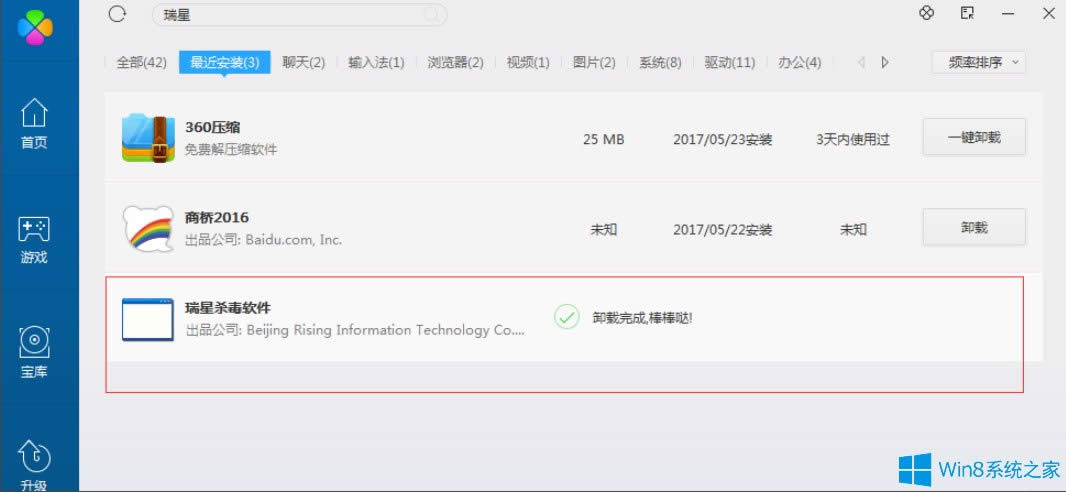Switch to the 驱动(11) category
This screenshot has width=1066, height=492.
(x=729, y=63)
